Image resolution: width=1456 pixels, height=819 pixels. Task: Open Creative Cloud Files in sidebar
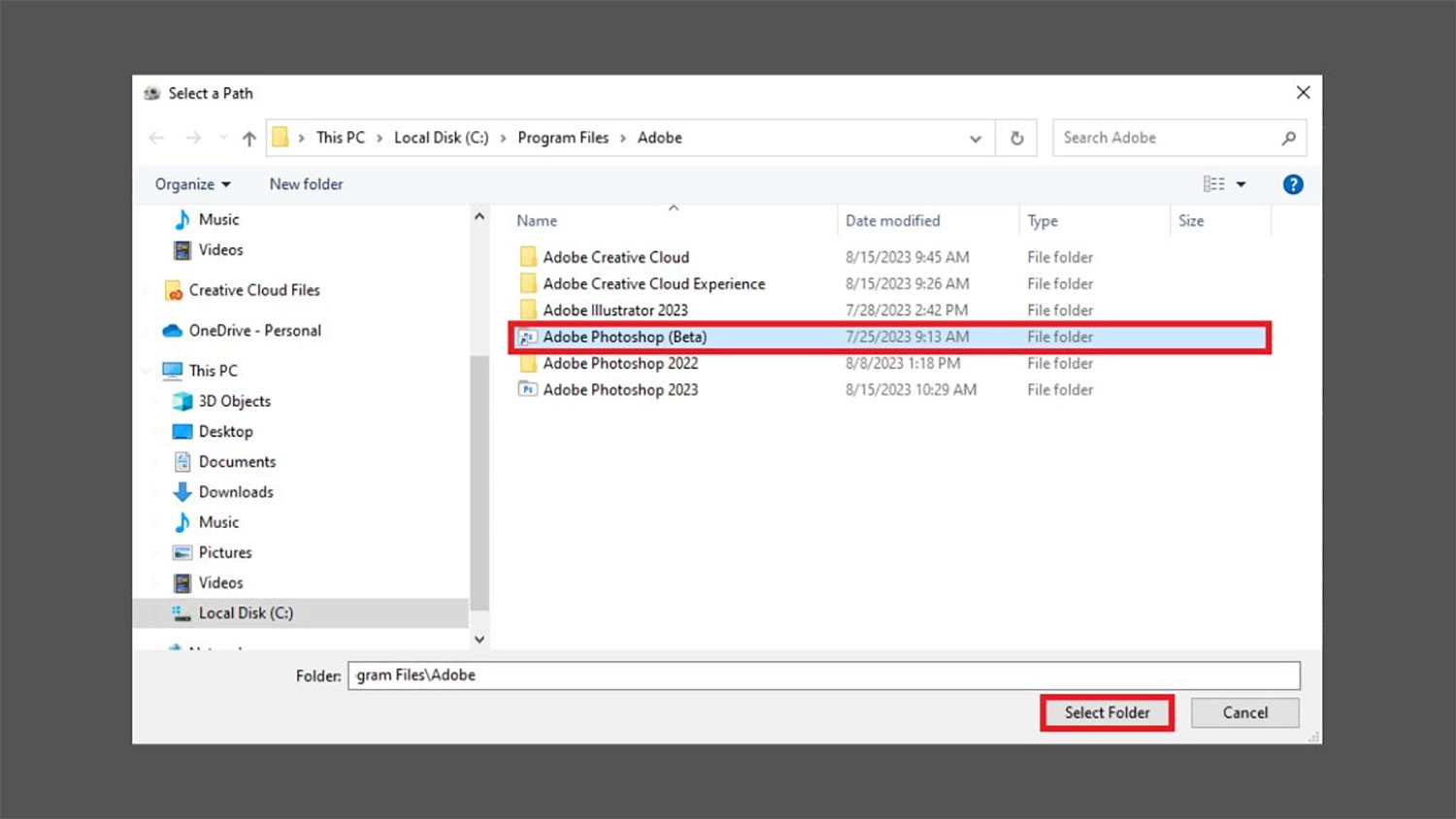[x=253, y=290]
